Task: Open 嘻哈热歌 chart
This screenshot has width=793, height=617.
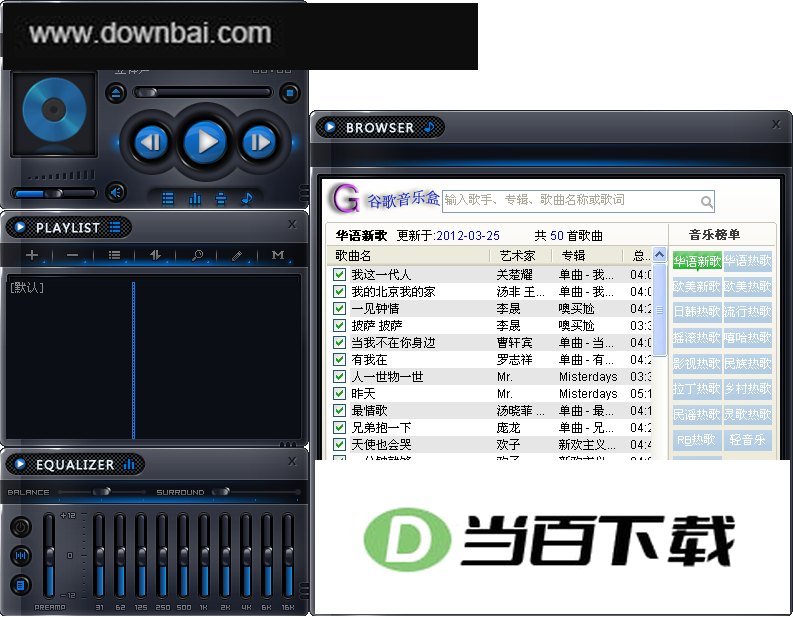Action: [x=747, y=337]
